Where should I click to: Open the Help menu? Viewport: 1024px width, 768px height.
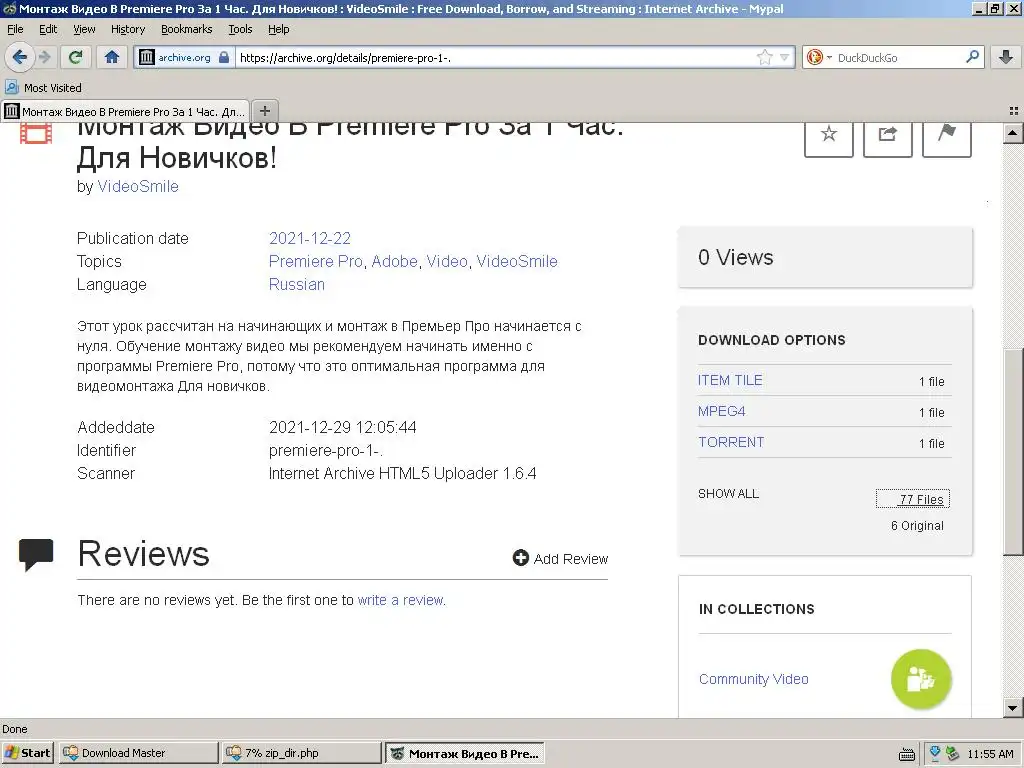pos(278,29)
